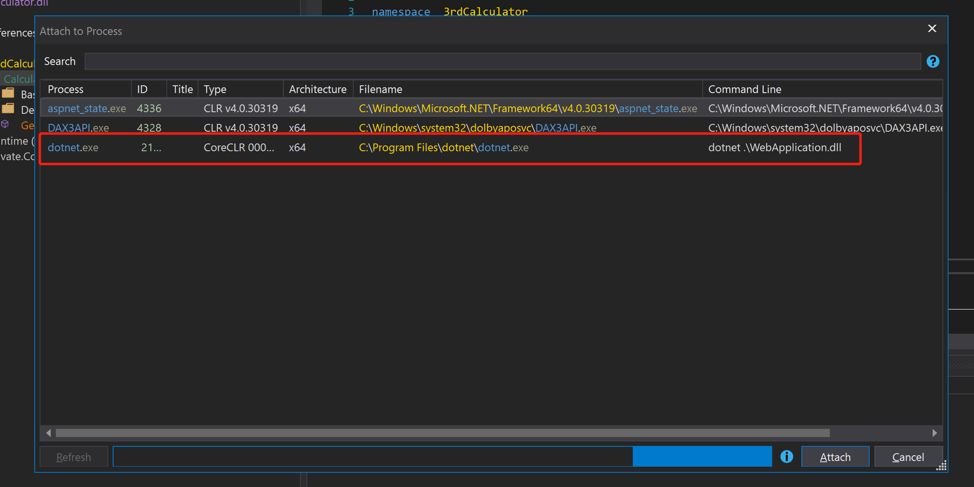This screenshot has width=974, height=487.
Task: Click the Attach button
Action: coord(835,457)
